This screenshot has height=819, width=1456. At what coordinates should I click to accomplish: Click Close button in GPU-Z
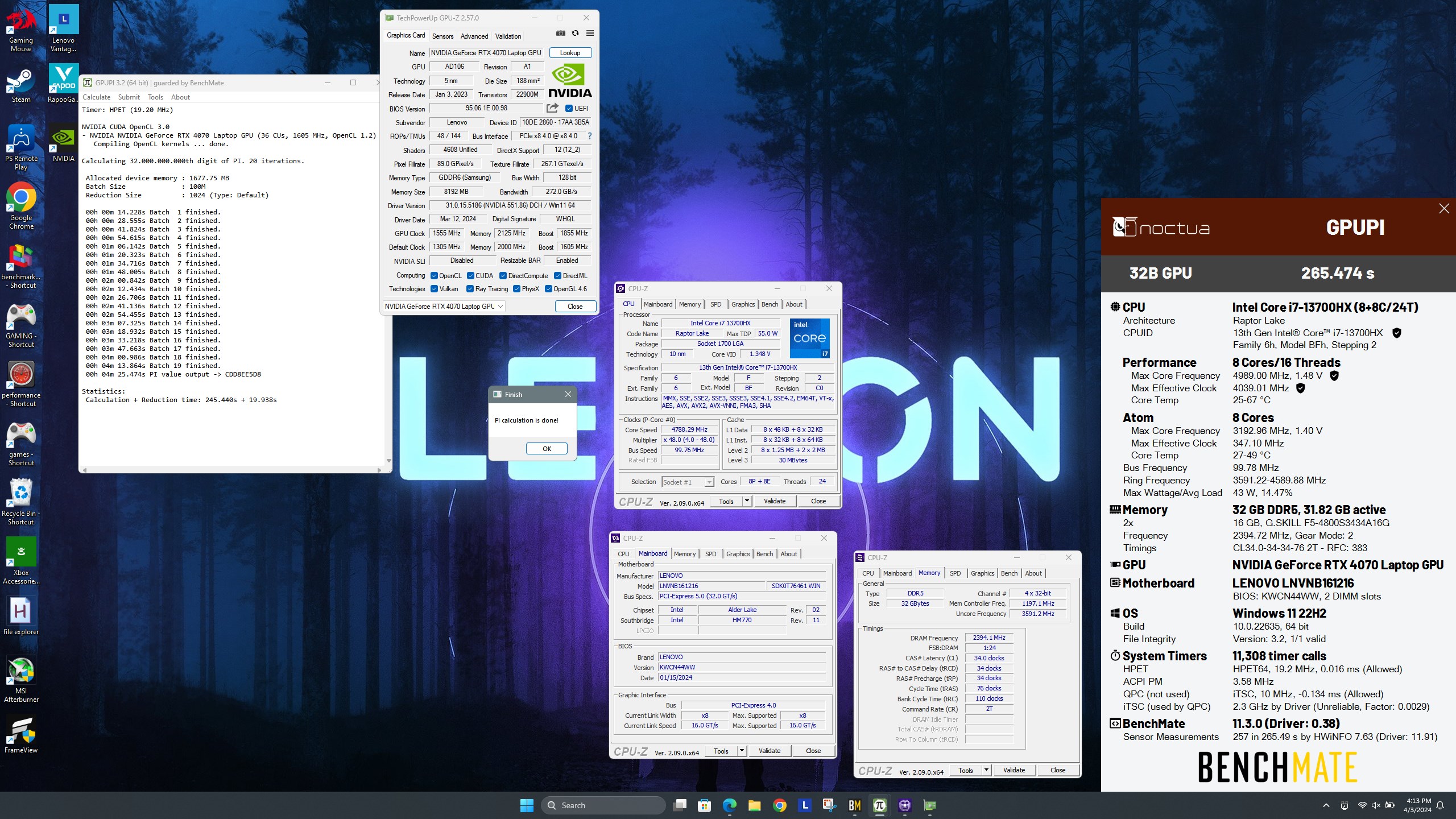(x=575, y=307)
